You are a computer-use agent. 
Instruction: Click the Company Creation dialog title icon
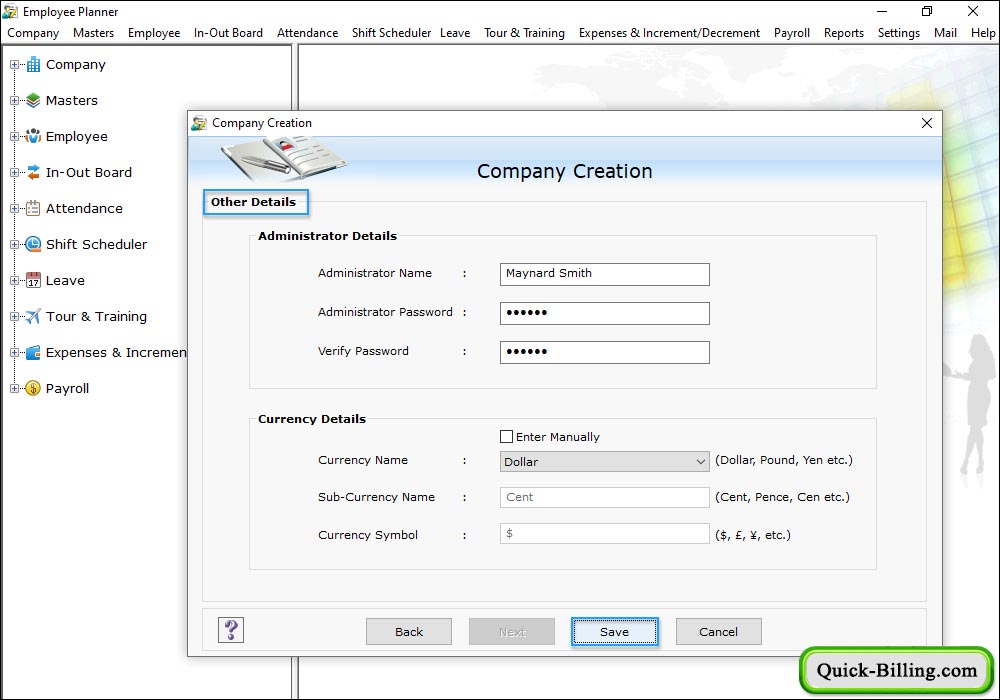[x=200, y=123]
